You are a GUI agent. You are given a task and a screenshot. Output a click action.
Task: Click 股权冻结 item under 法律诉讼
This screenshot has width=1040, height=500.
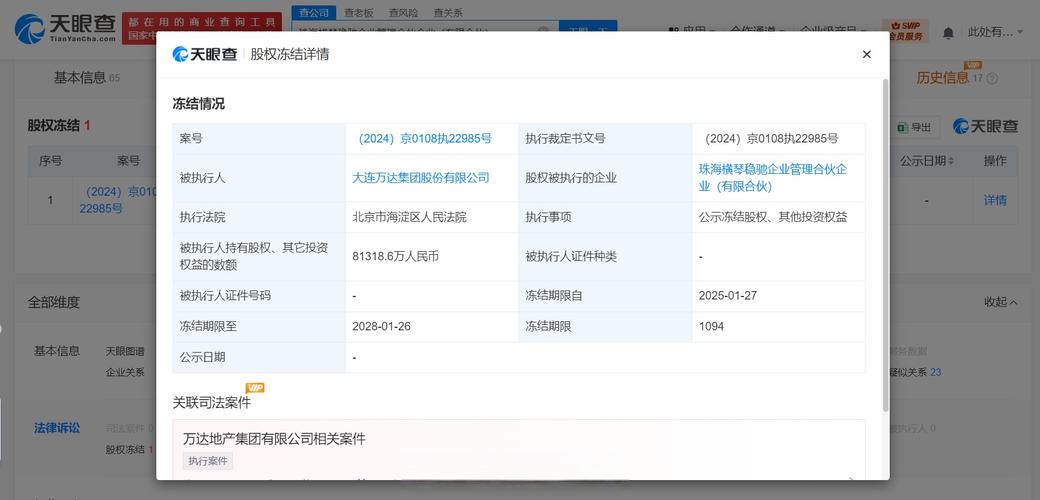129,449
